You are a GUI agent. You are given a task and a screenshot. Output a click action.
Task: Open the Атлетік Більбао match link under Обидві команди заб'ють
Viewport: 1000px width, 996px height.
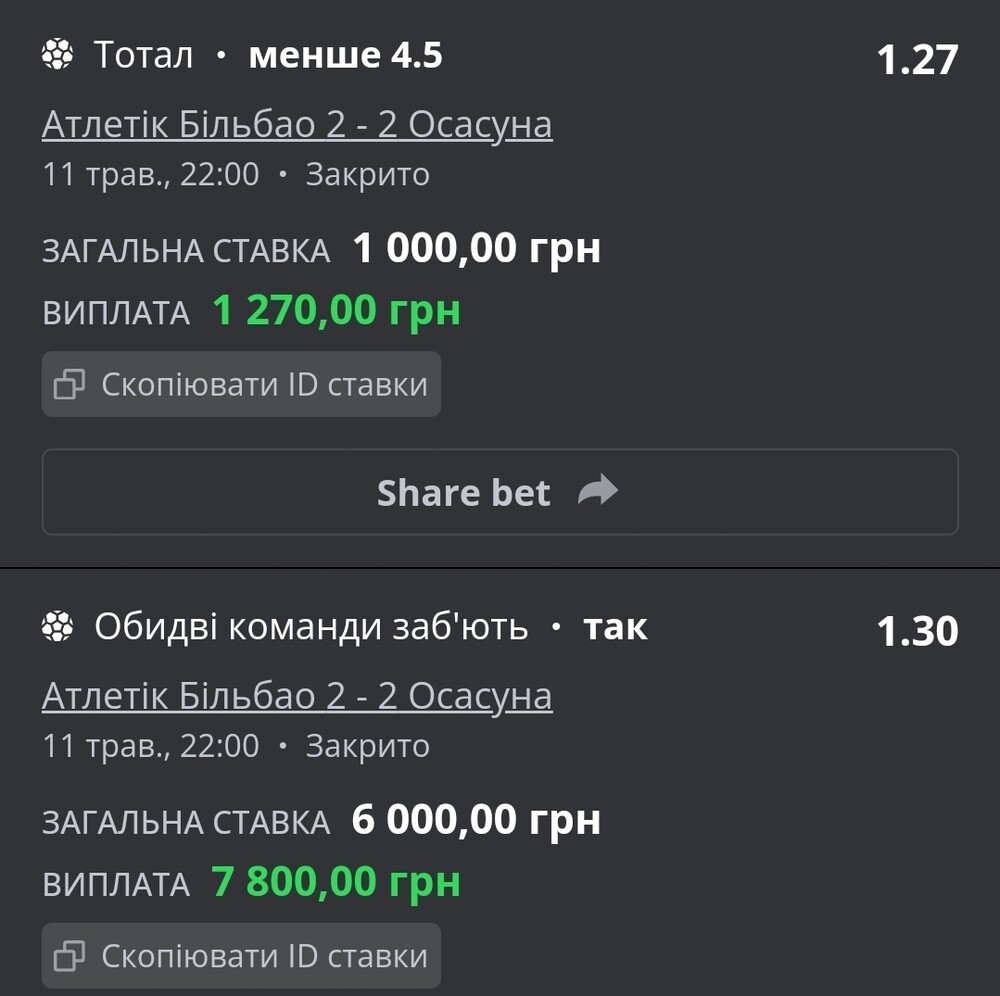pyautogui.click(x=297, y=696)
